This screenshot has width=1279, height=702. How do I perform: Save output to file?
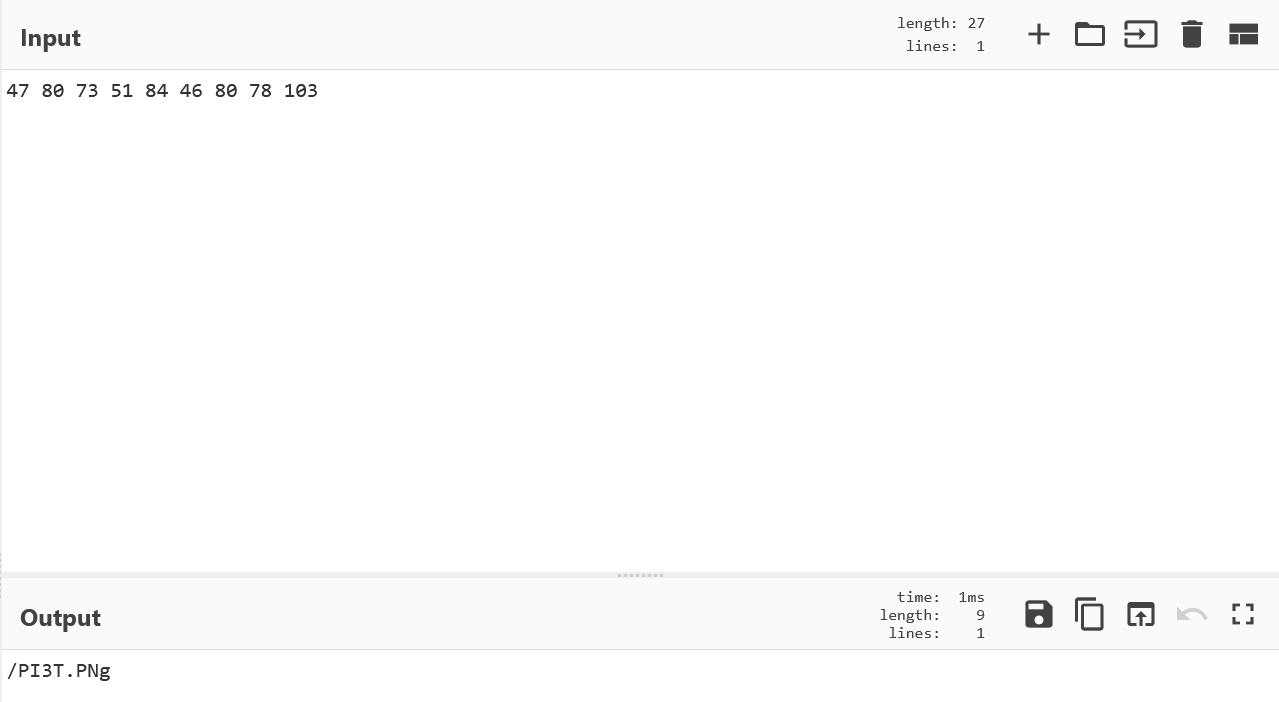click(x=1039, y=614)
